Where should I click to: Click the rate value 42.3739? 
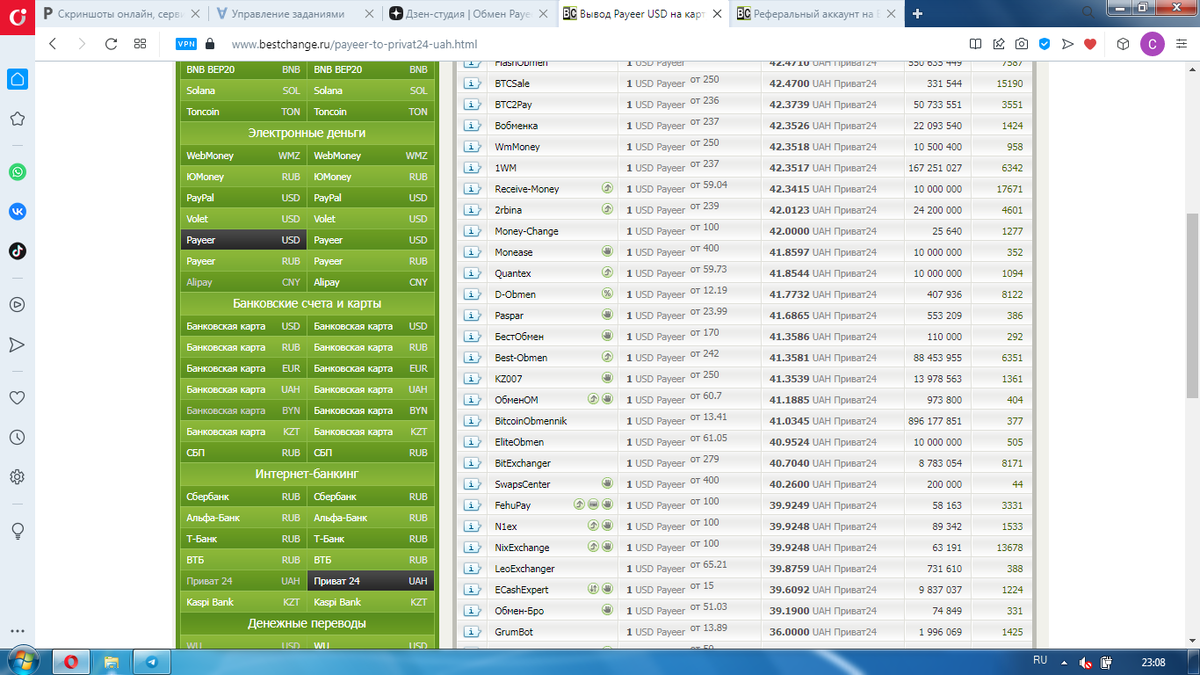click(x=789, y=105)
